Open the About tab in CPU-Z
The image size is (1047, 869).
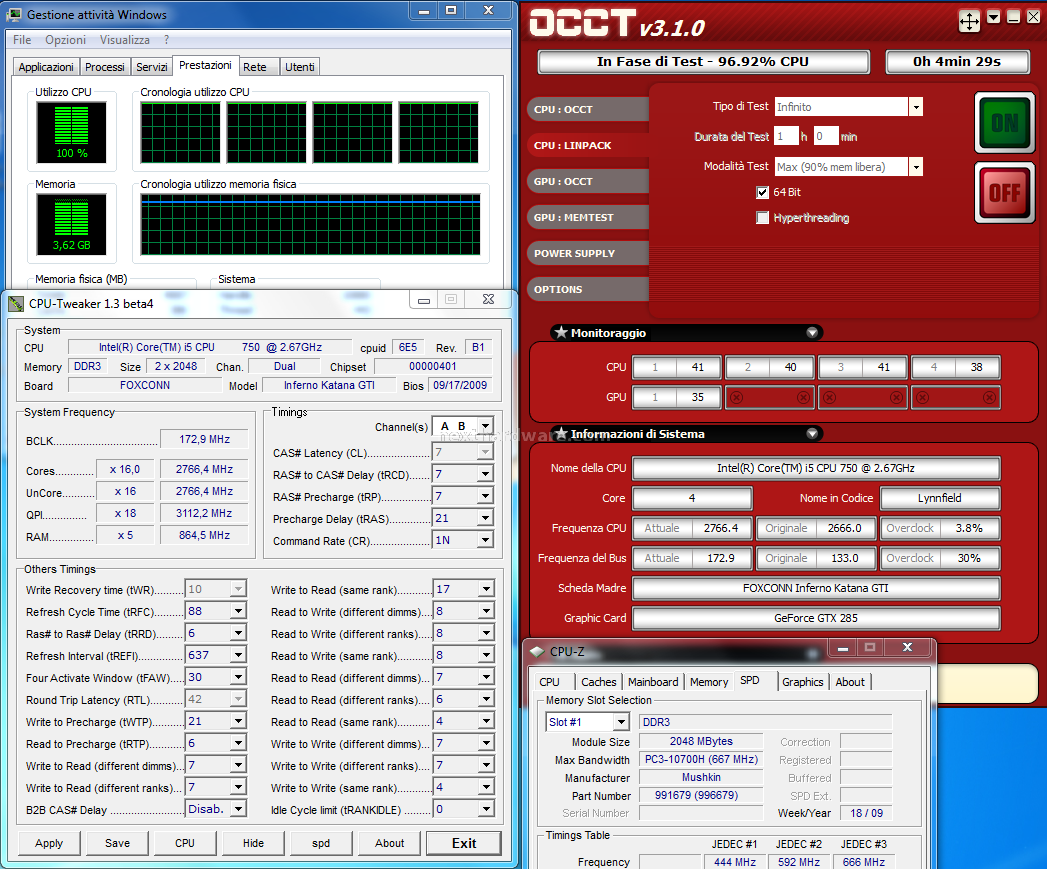(850, 682)
